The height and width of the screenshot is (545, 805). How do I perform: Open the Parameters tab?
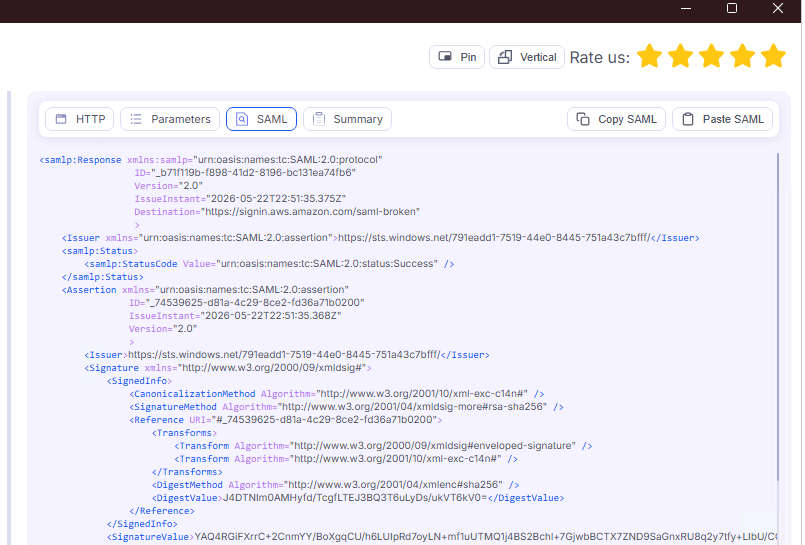pyautogui.click(x=170, y=119)
